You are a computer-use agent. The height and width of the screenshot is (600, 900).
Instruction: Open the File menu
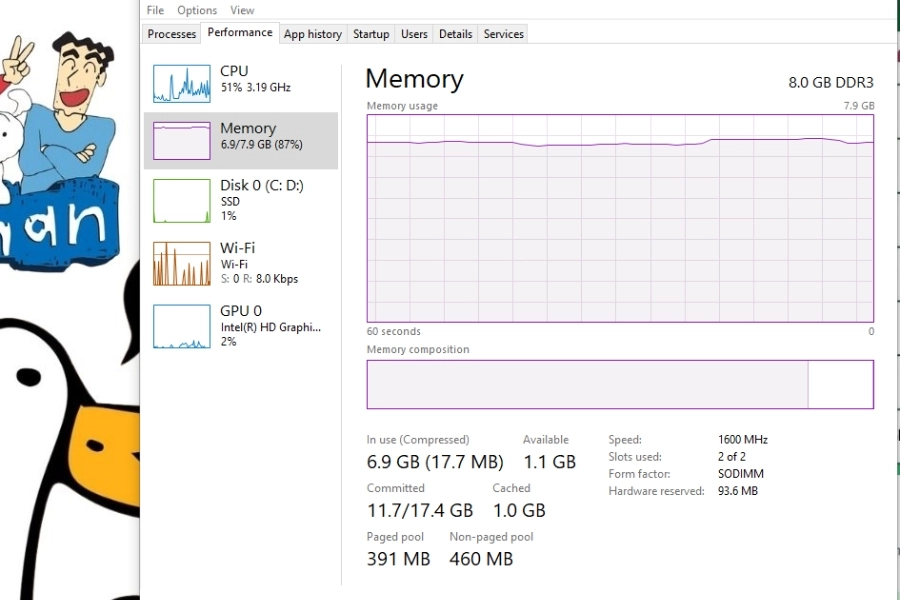click(x=155, y=10)
